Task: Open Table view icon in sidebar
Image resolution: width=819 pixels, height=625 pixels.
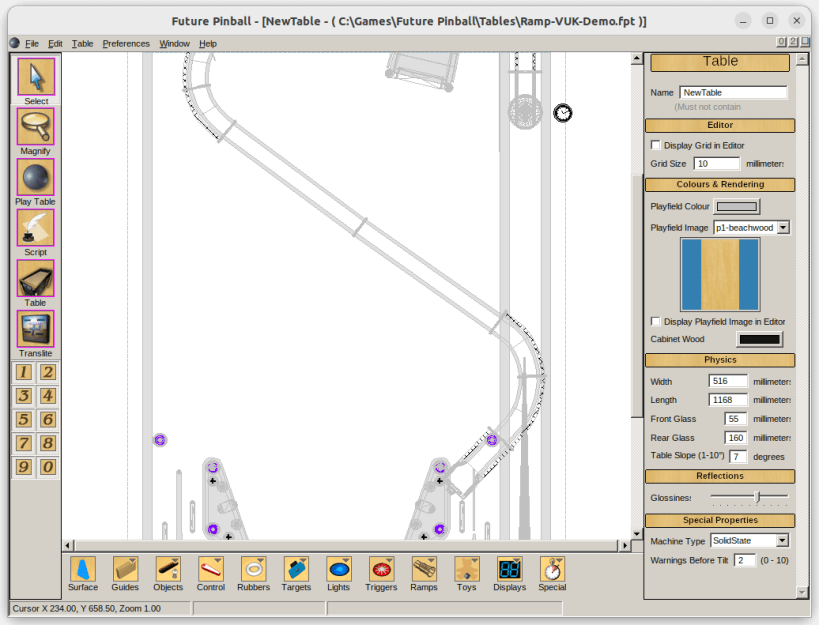Action: (x=36, y=278)
